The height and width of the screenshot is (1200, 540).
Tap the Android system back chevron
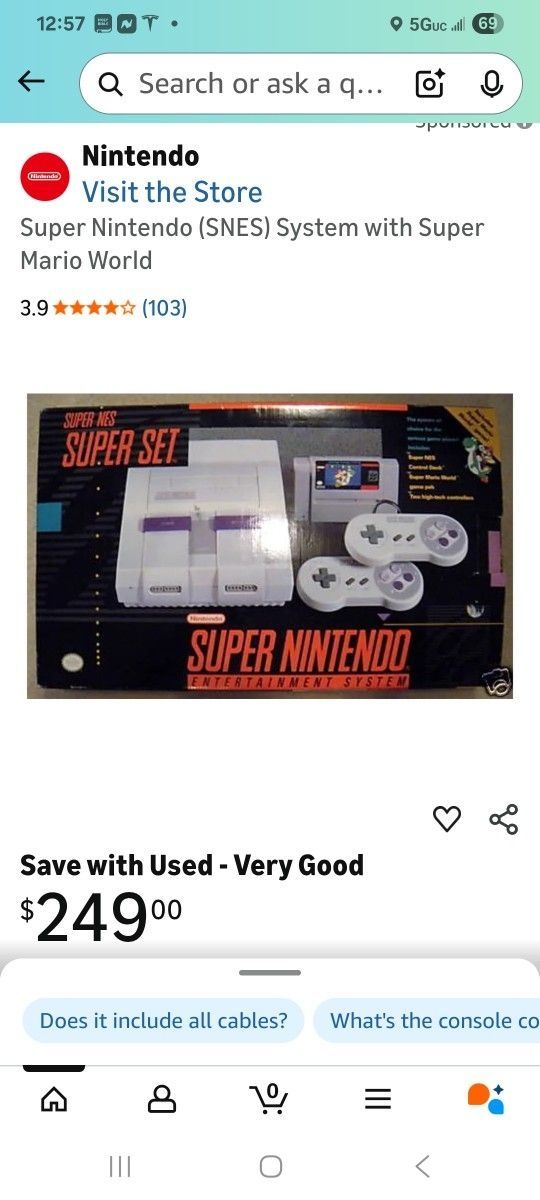[422, 1166]
